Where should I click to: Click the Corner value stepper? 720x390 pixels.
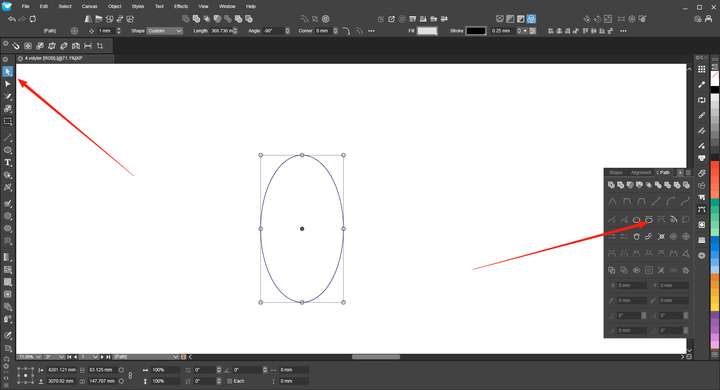[x=336, y=31]
